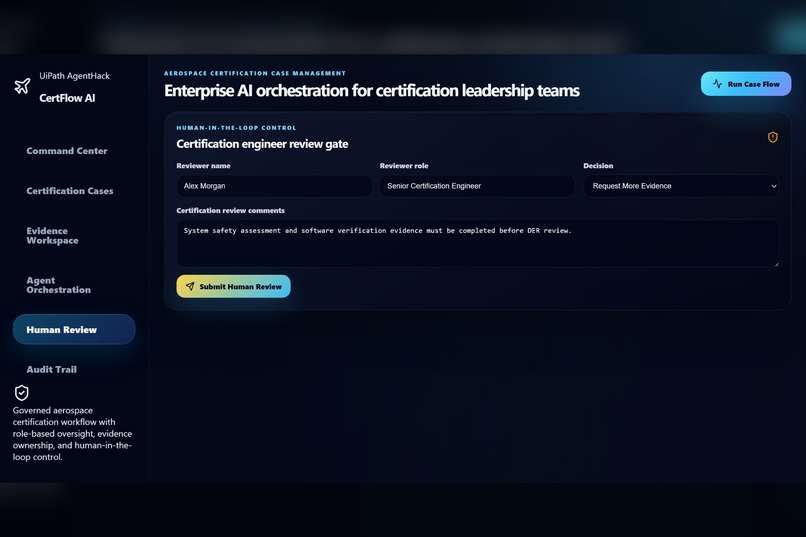This screenshot has height=537, width=806.
Task: Click the paper plane icon on Submit button
Action: click(190, 286)
